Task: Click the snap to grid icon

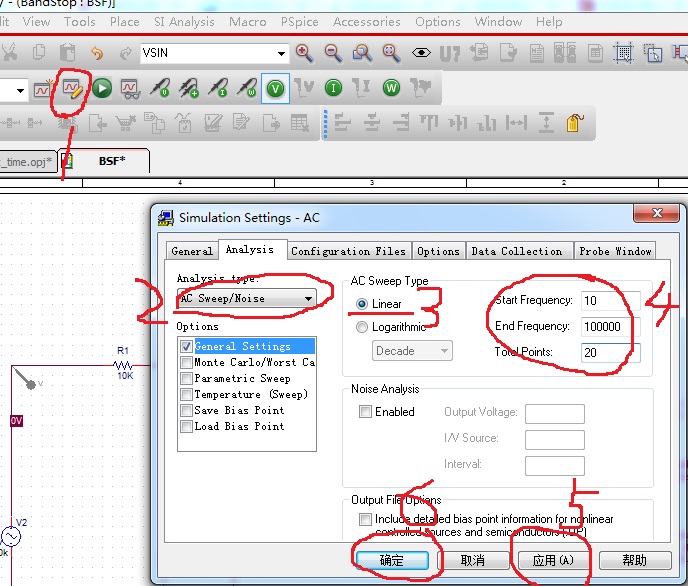Action: tap(623, 53)
